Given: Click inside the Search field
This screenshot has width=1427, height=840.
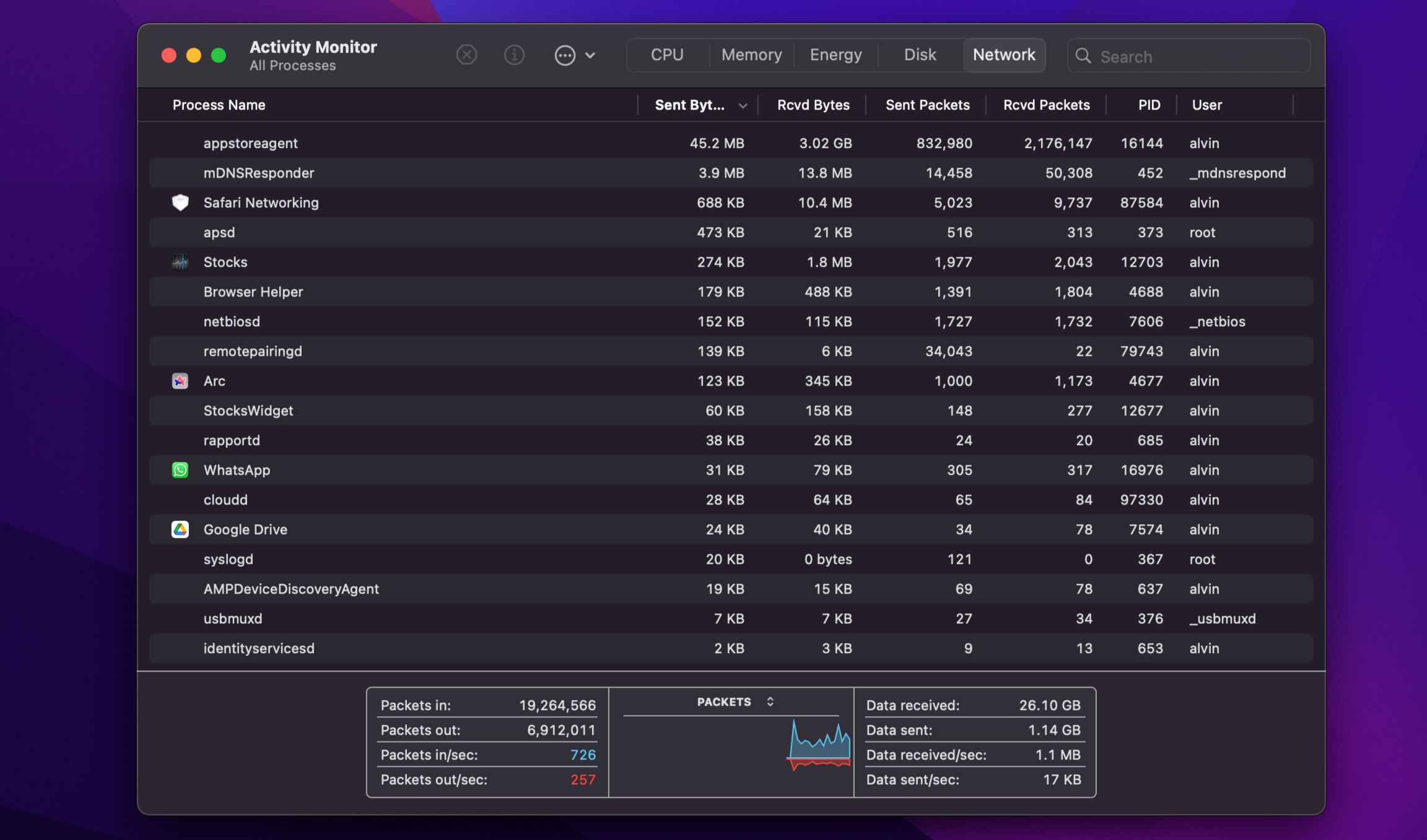Looking at the screenshot, I should [x=1177, y=56].
